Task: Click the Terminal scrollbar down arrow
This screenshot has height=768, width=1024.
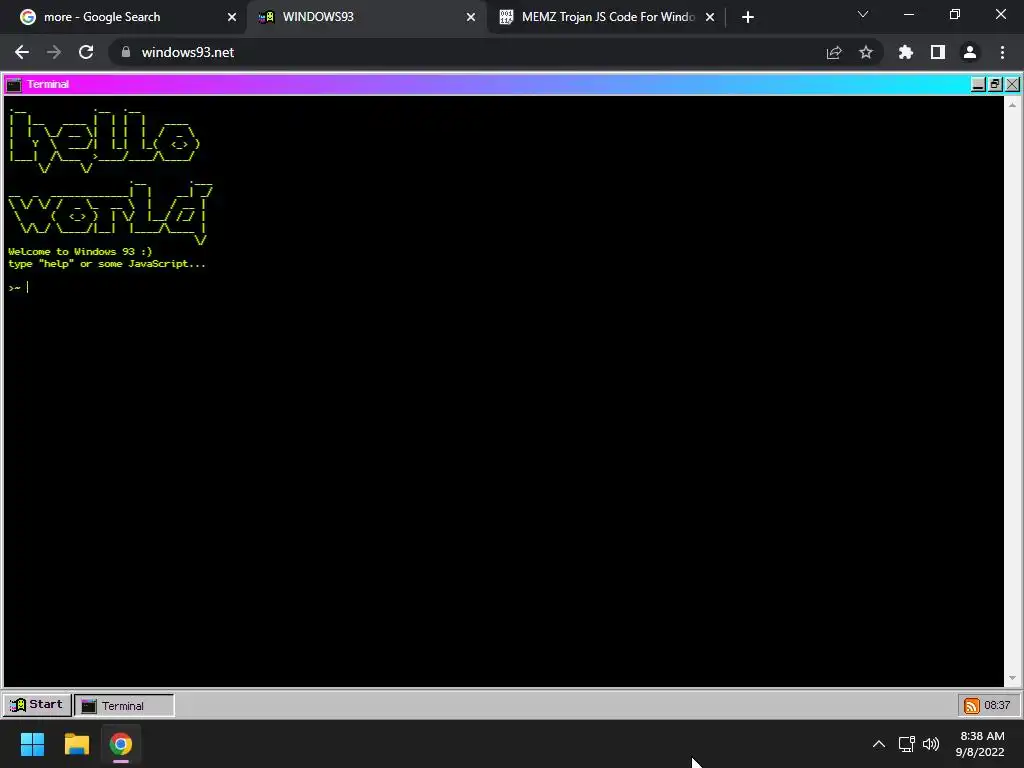Action: (1012, 678)
